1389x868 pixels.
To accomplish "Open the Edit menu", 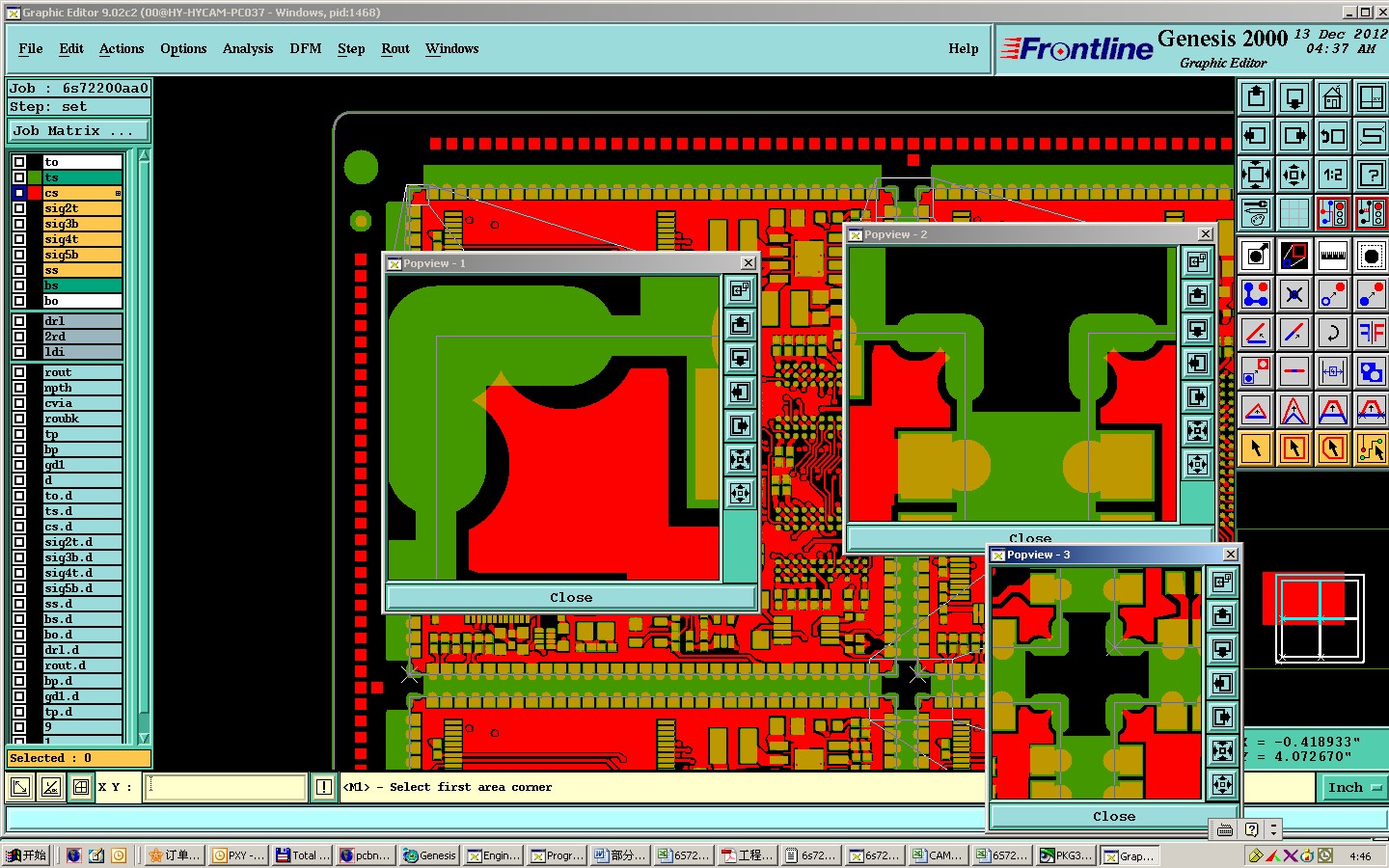I will click(x=71, y=48).
